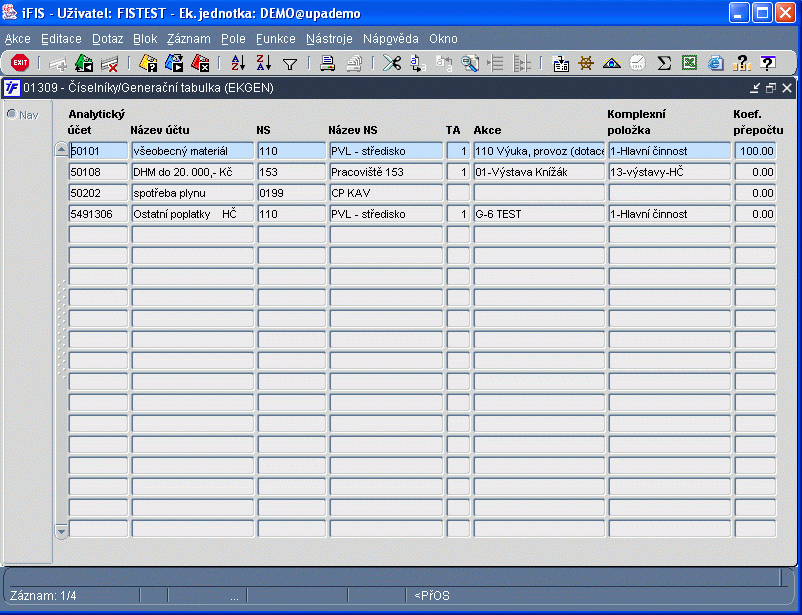802x615 pixels.
Task: Click the document magnifier search icon
Action: [470, 63]
